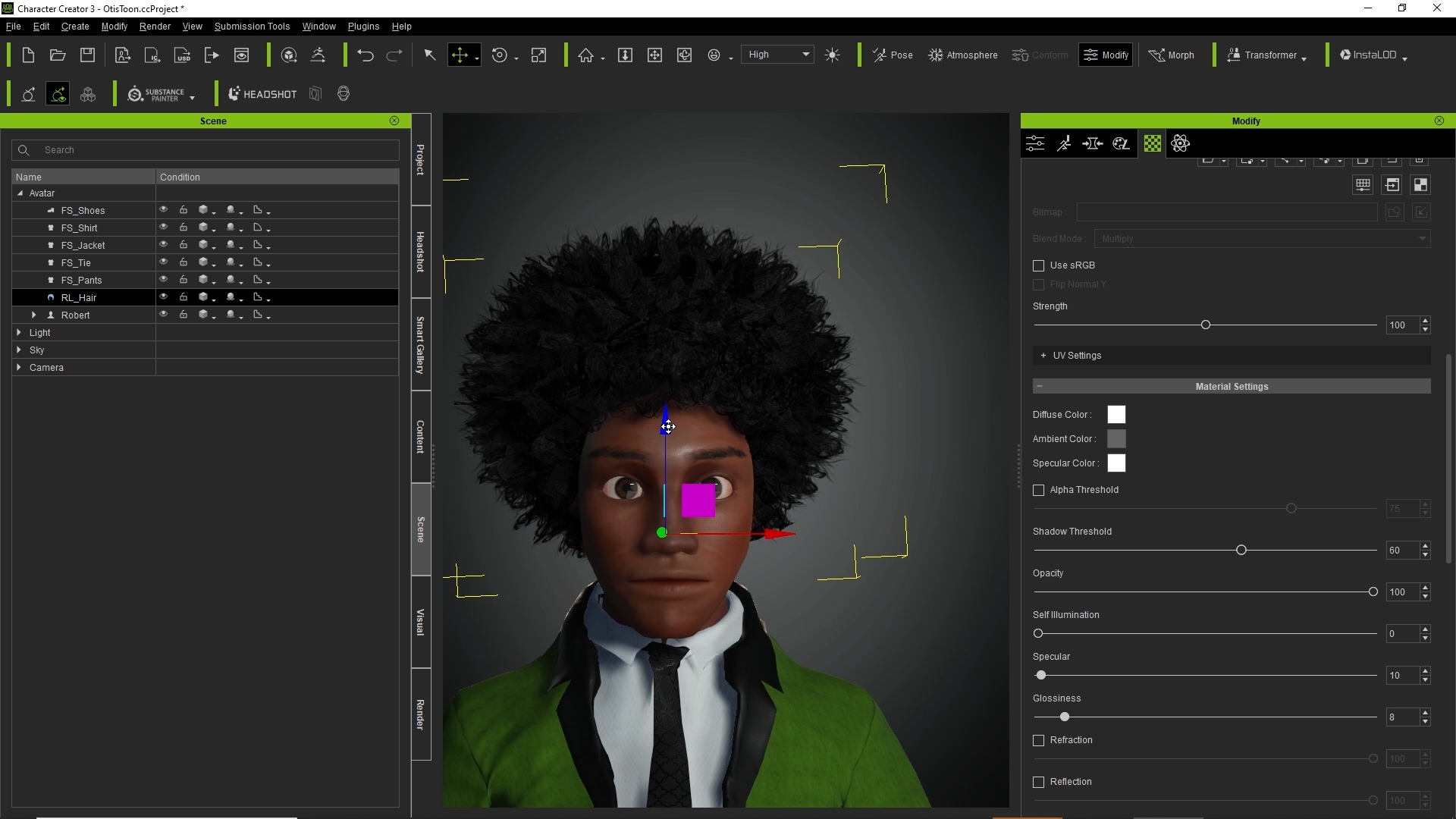Pick the Ambient Color swatch
The image size is (1456, 819).
tap(1116, 439)
